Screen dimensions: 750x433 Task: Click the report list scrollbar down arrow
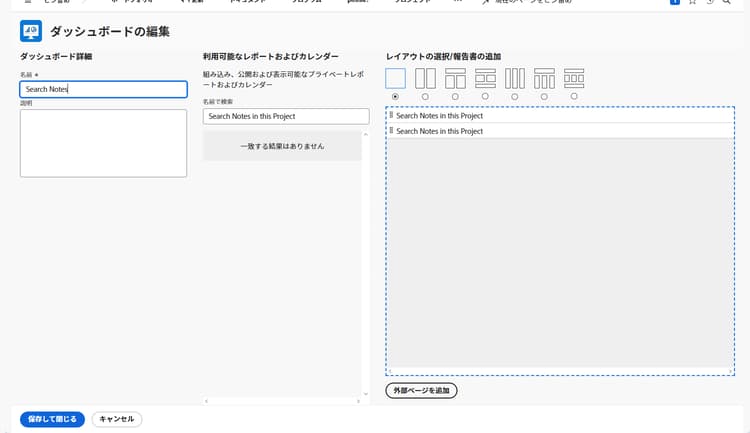(x=366, y=394)
